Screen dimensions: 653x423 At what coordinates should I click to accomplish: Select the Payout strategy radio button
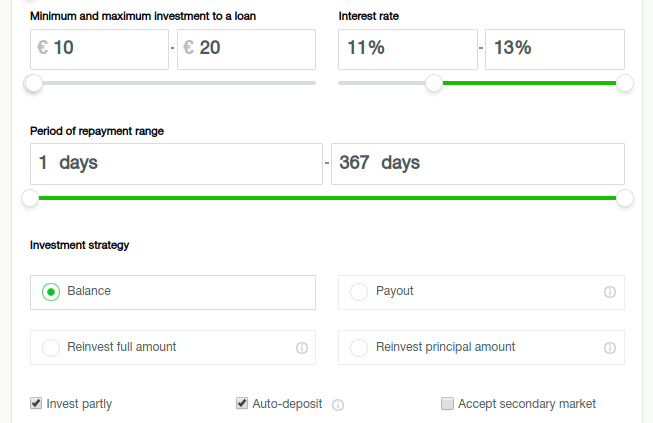[x=359, y=292]
